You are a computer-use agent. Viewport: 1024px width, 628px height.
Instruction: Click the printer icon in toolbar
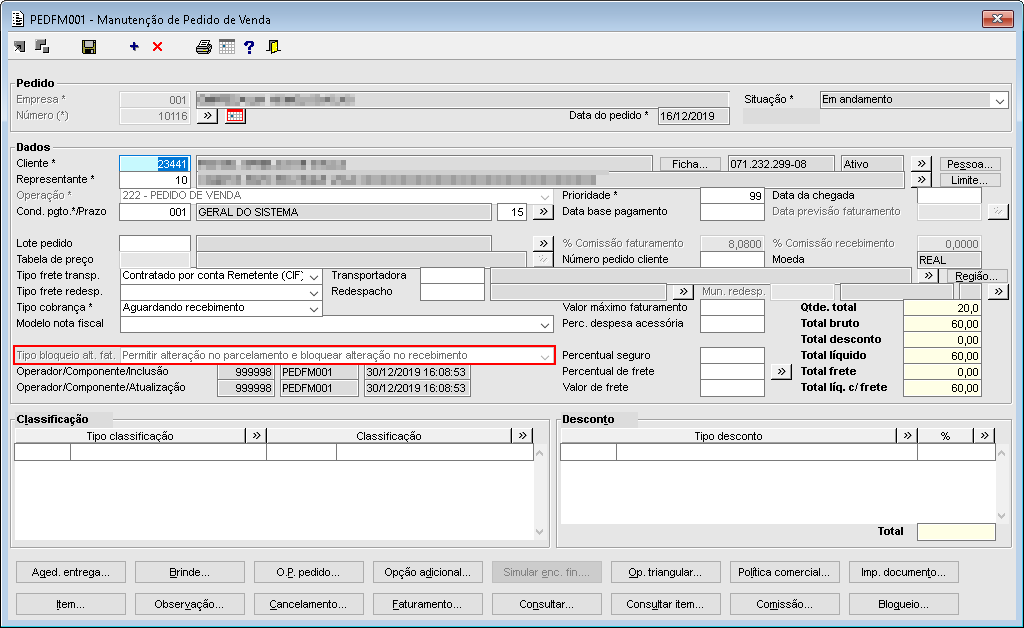(204, 47)
